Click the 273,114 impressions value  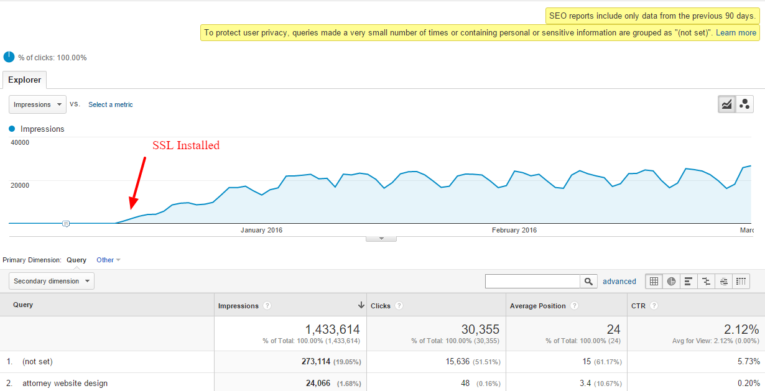pos(317,362)
